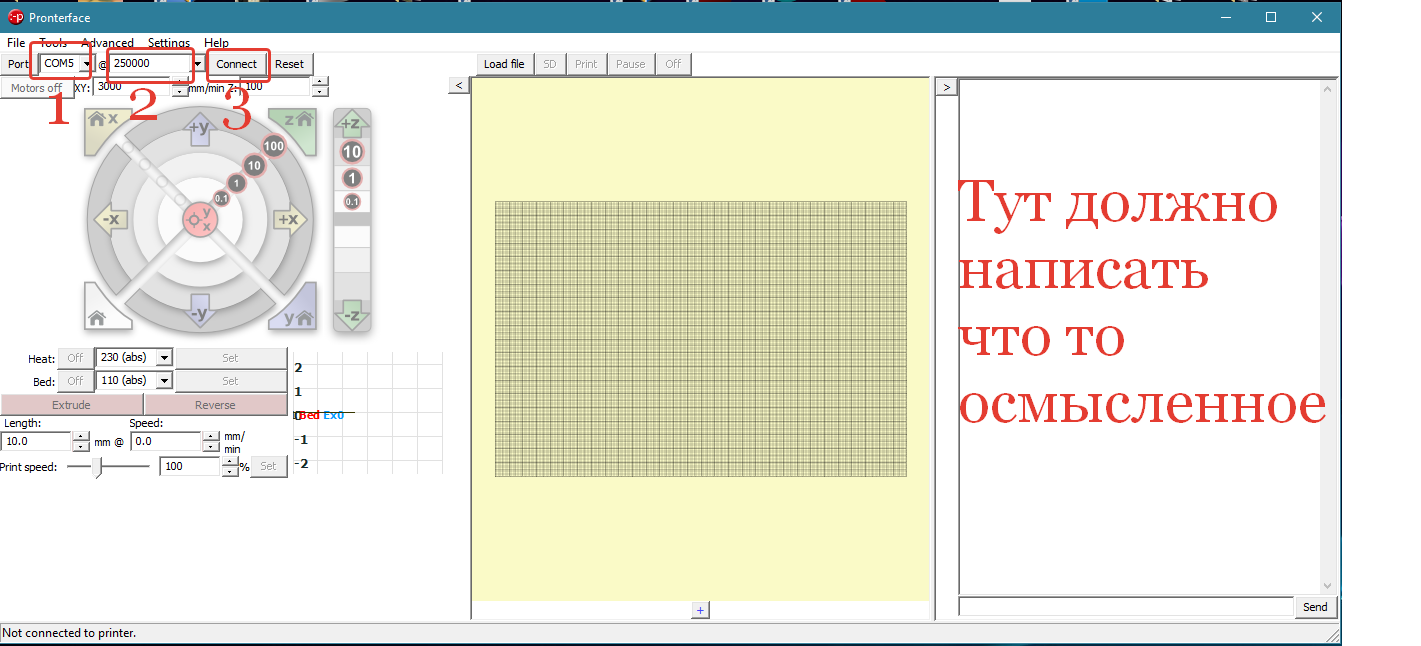Viewport: 1421px width, 646px height.
Task: Click the Connect button
Action: point(237,64)
